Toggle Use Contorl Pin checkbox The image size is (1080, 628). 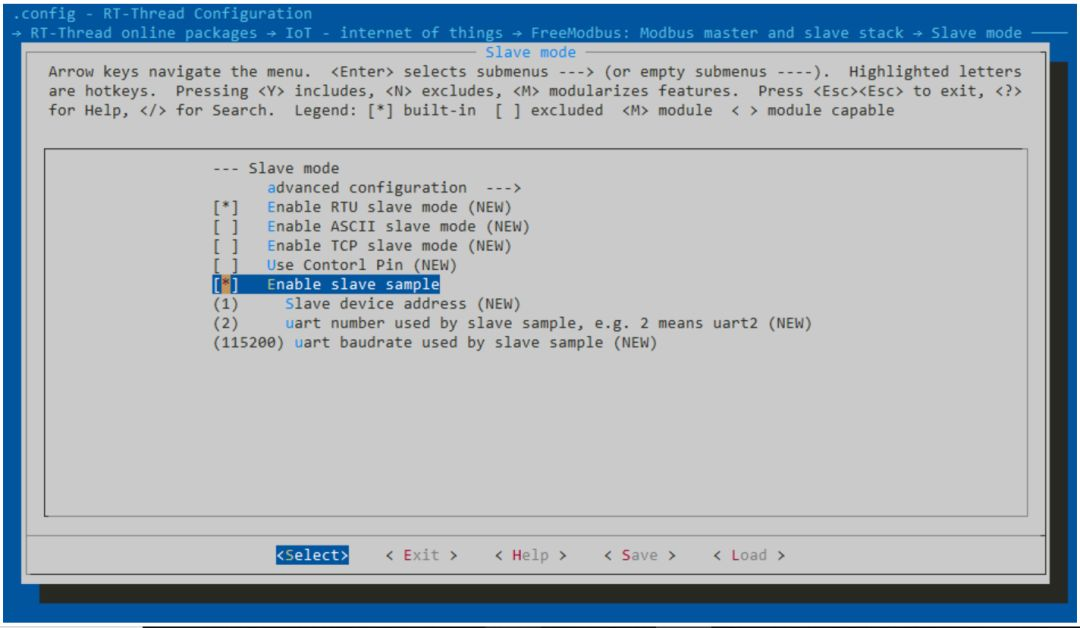(x=225, y=265)
